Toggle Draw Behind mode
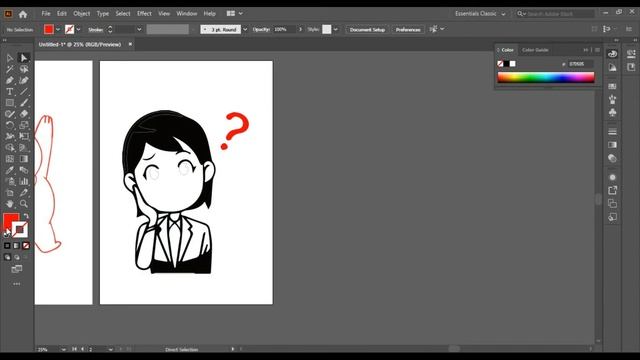Viewport: 640px width, 360px height. pyautogui.click(x=17, y=257)
